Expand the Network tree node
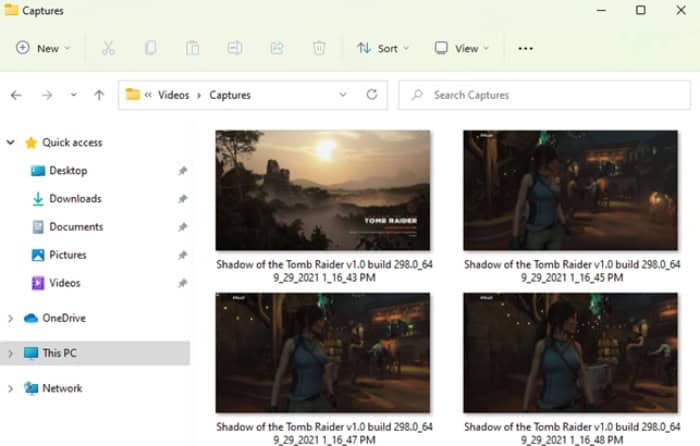 tap(10, 388)
